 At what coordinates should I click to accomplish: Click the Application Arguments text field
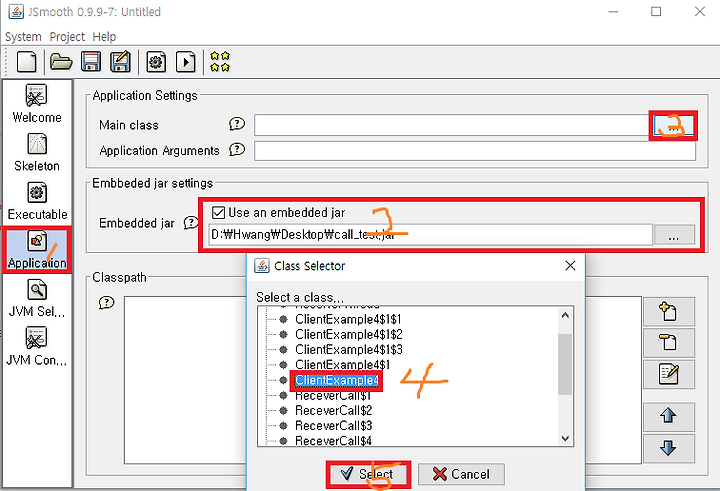click(x=475, y=151)
